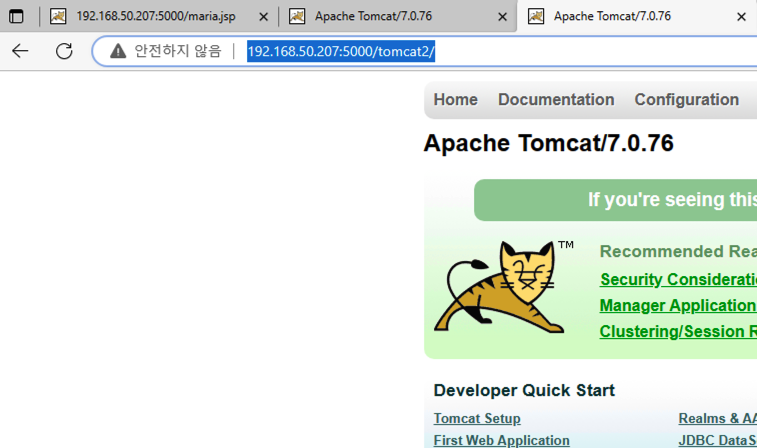Go back with the back arrow
The width and height of the screenshot is (757, 448).
pyautogui.click(x=20, y=51)
